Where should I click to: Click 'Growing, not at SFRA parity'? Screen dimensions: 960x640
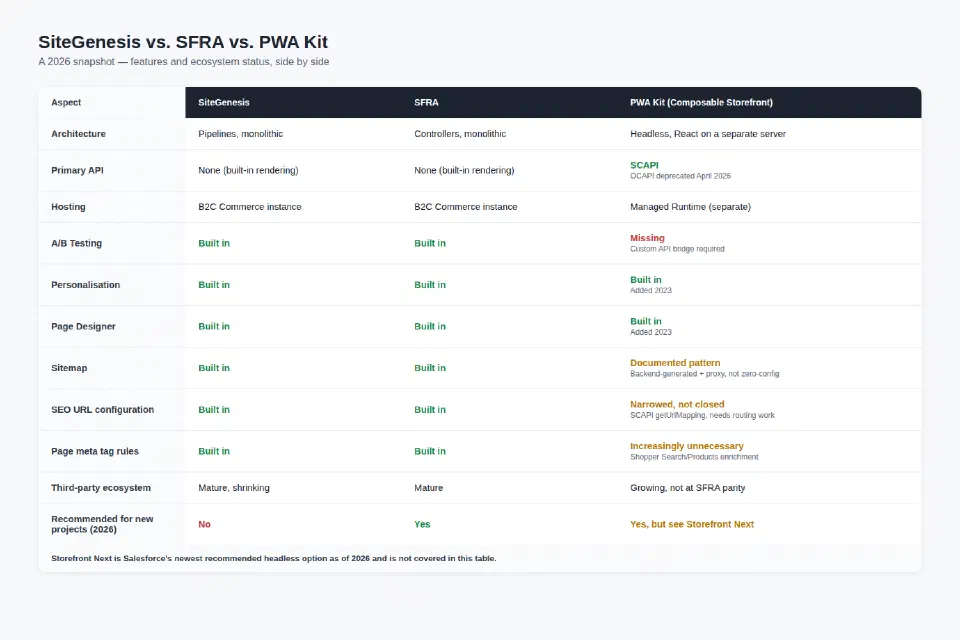click(x=688, y=488)
